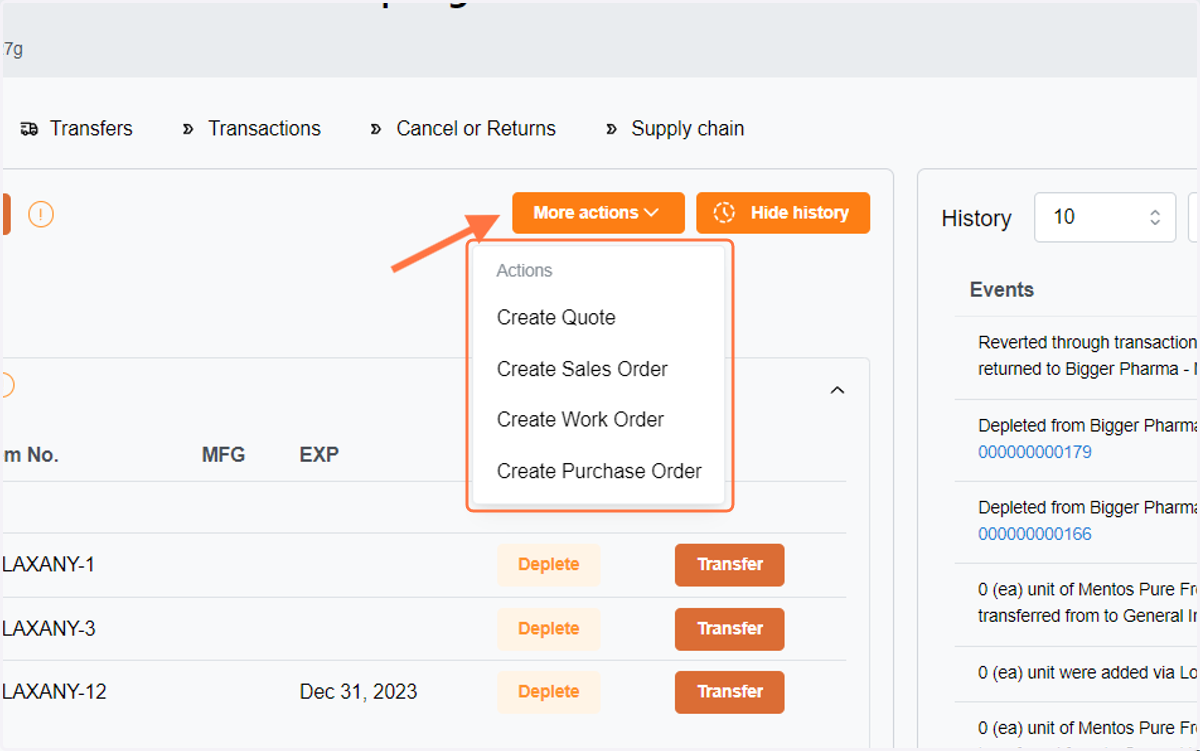This screenshot has height=751, width=1200.
Task: Click the History label
Action: point(976,218)
